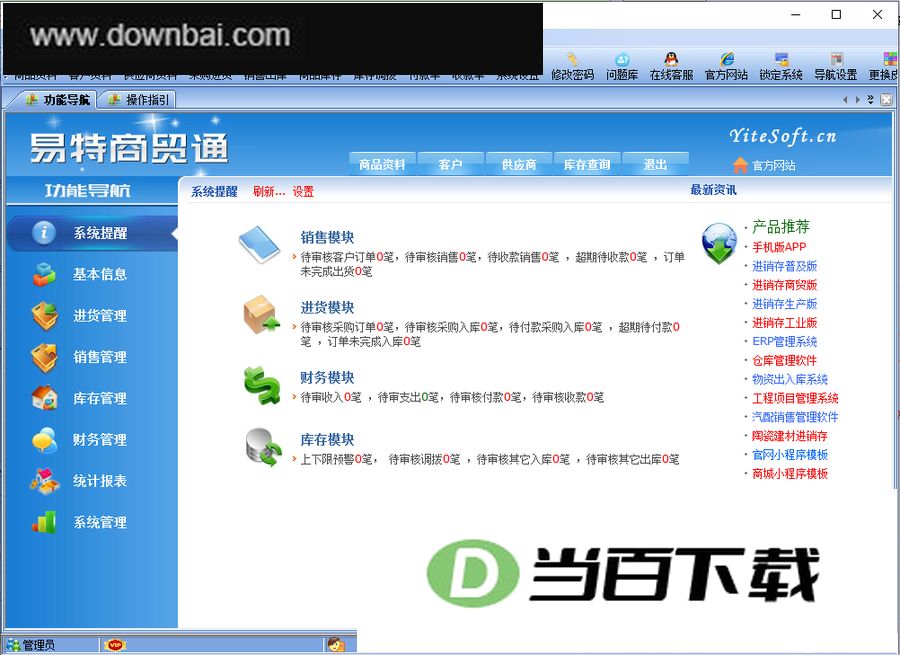The image size is (900, 655).
Task: Switch to the 操作指引 tab
Action: [x=139, y=100]
